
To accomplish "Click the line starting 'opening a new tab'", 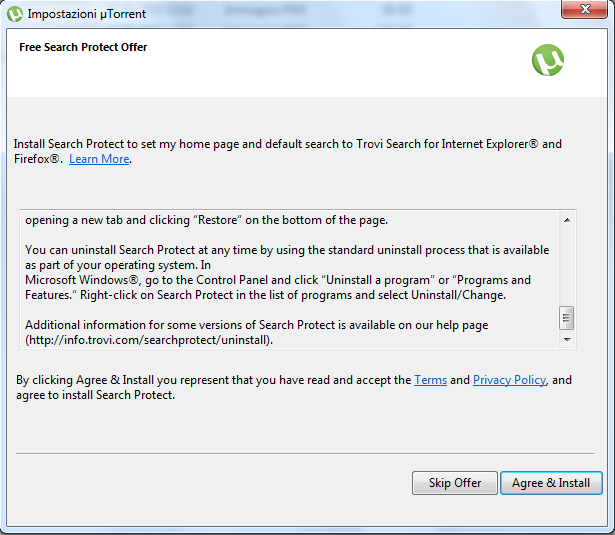I will 206,220.
